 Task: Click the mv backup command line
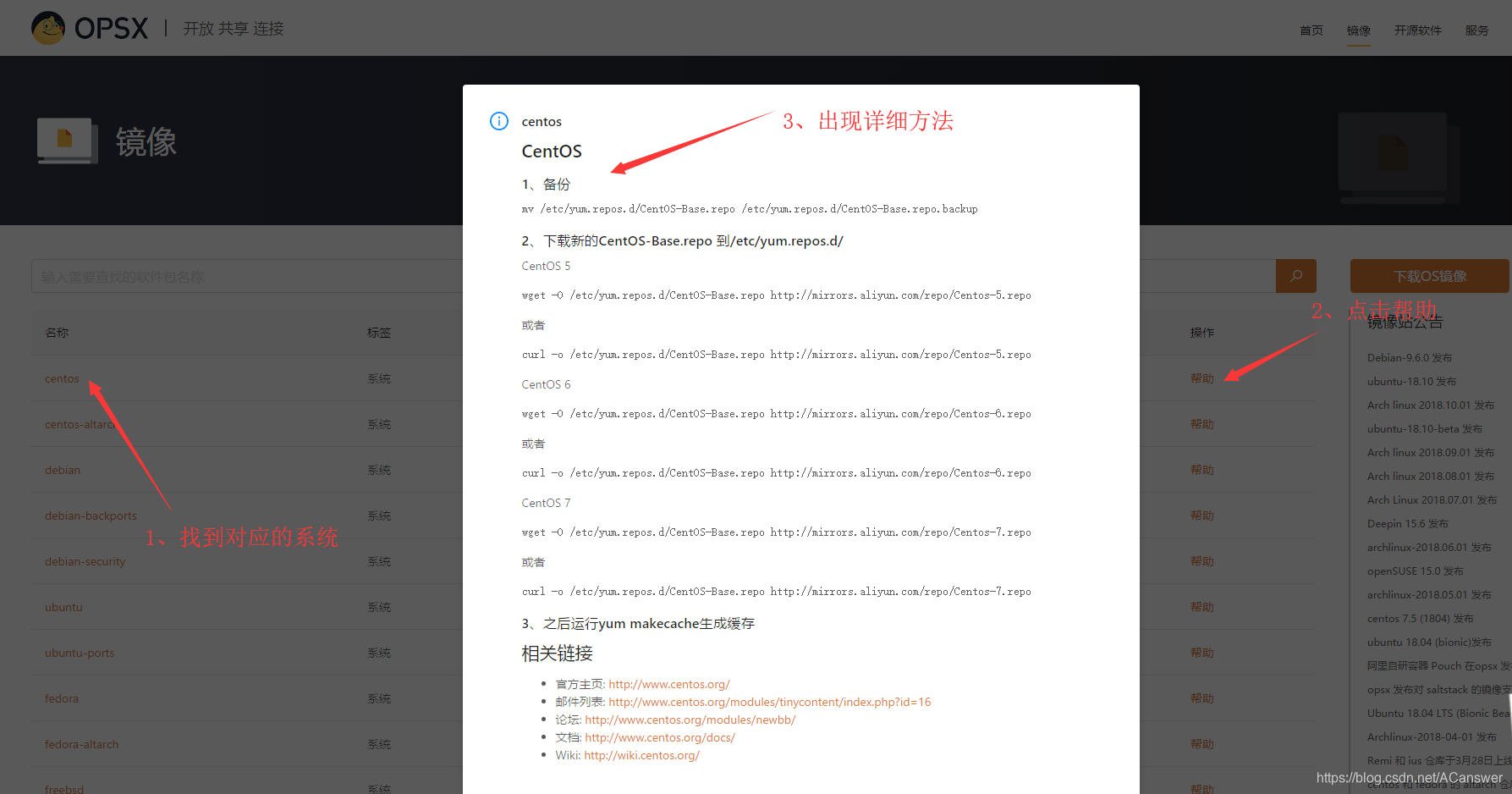750,209
